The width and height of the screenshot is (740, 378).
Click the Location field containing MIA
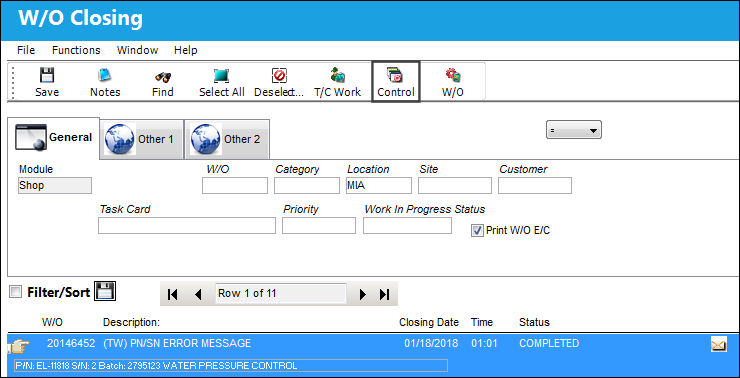(378, 185)
